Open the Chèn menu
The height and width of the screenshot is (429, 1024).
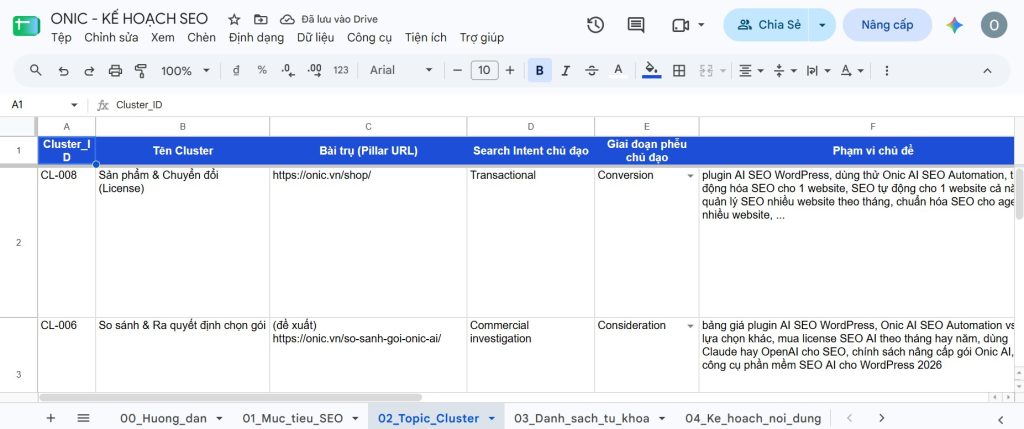pos(201,37)
